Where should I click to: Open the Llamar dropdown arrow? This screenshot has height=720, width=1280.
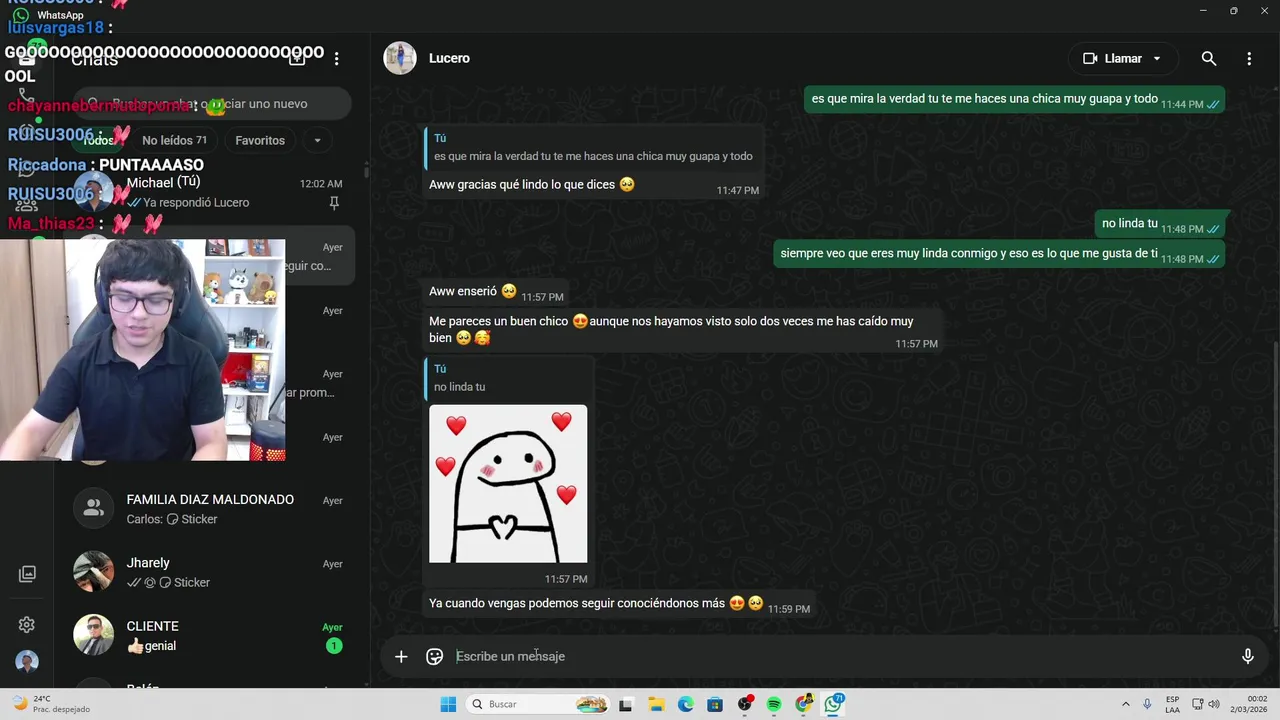coord(1158,59)
